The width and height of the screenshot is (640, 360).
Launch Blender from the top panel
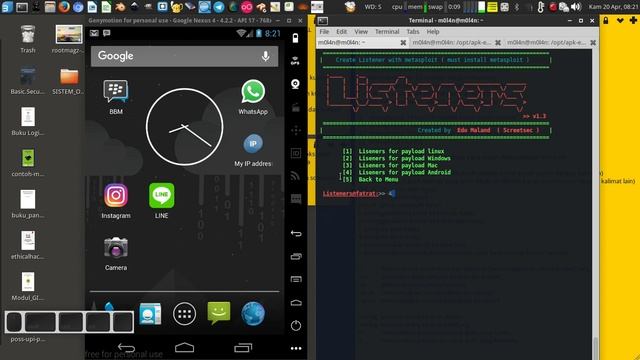click(x=120, y=7)
